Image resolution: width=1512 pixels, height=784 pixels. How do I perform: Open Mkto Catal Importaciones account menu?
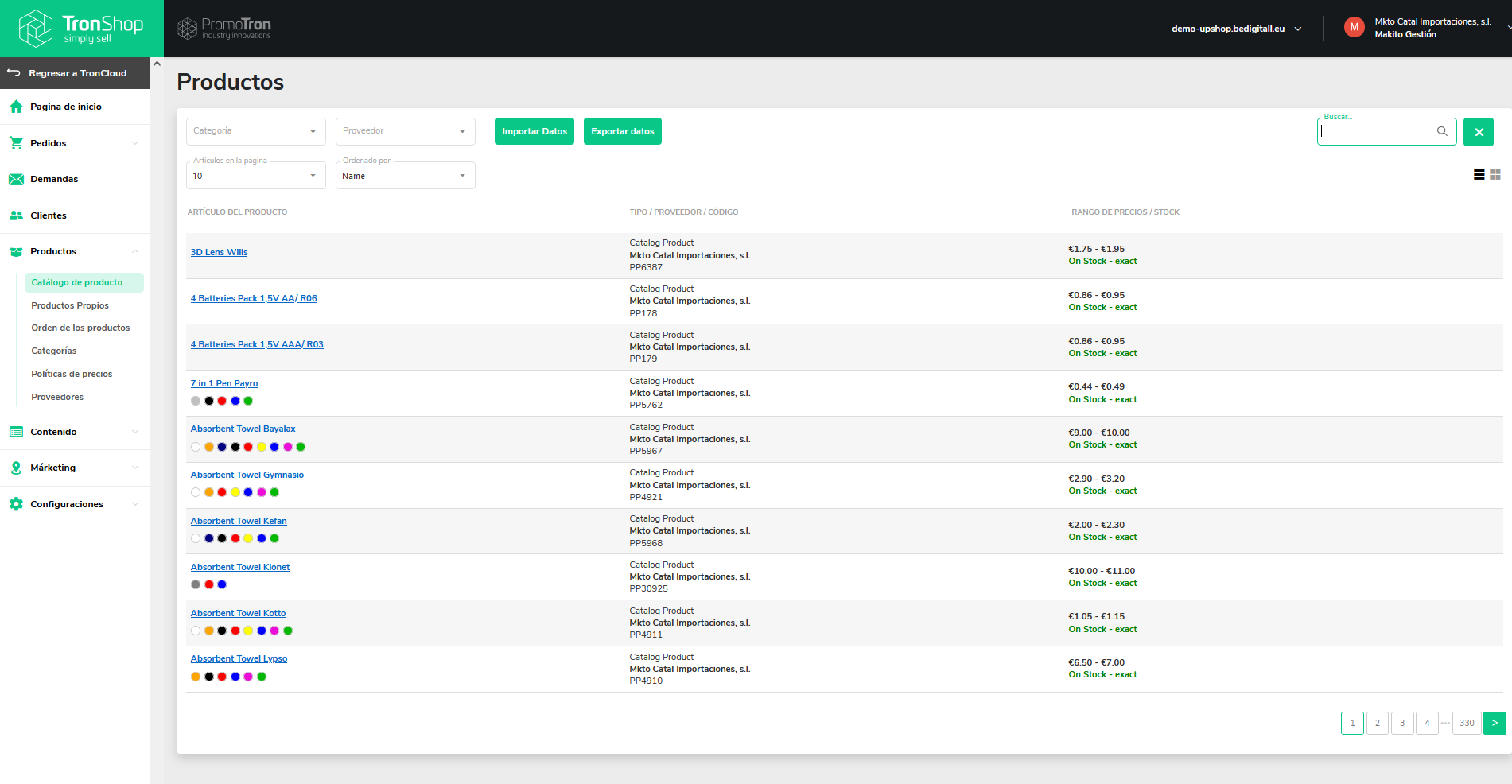pyautogui.click(x=1432, y=28)
